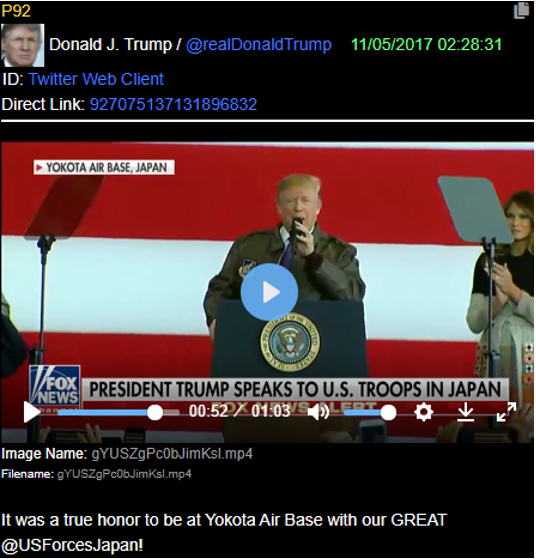Open video settings gear icon
Screen dimensions: 536x559
[423, 412]
